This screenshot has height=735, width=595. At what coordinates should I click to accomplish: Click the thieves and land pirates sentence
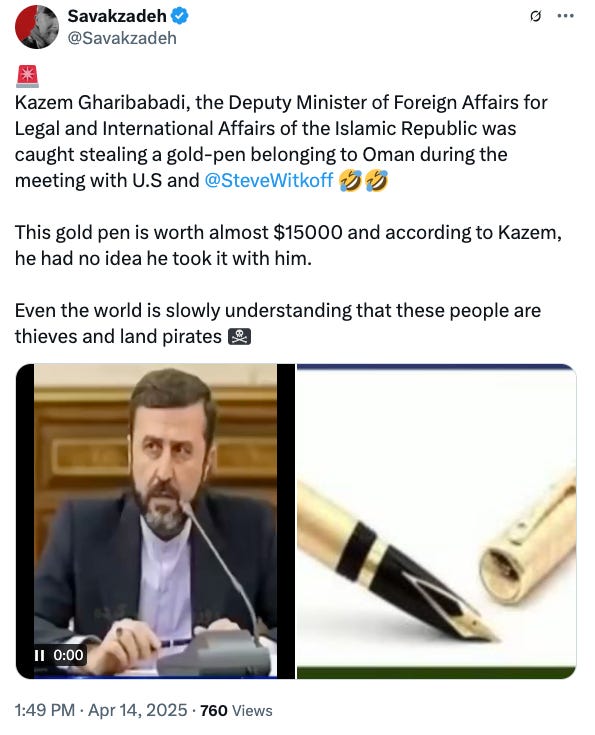[278, 323]
